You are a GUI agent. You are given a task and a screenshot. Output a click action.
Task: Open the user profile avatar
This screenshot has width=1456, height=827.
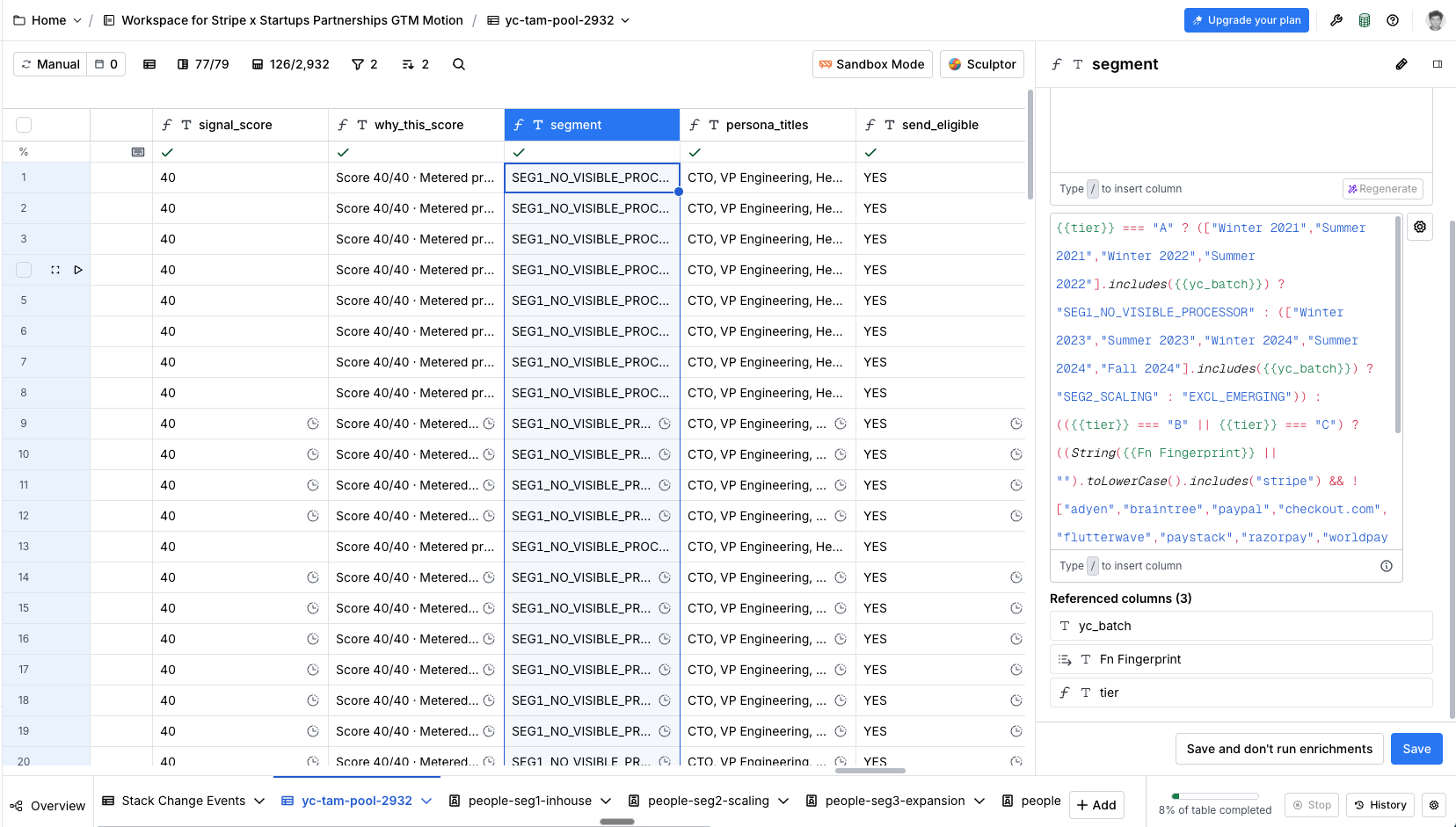click(x=1435, y=20)
